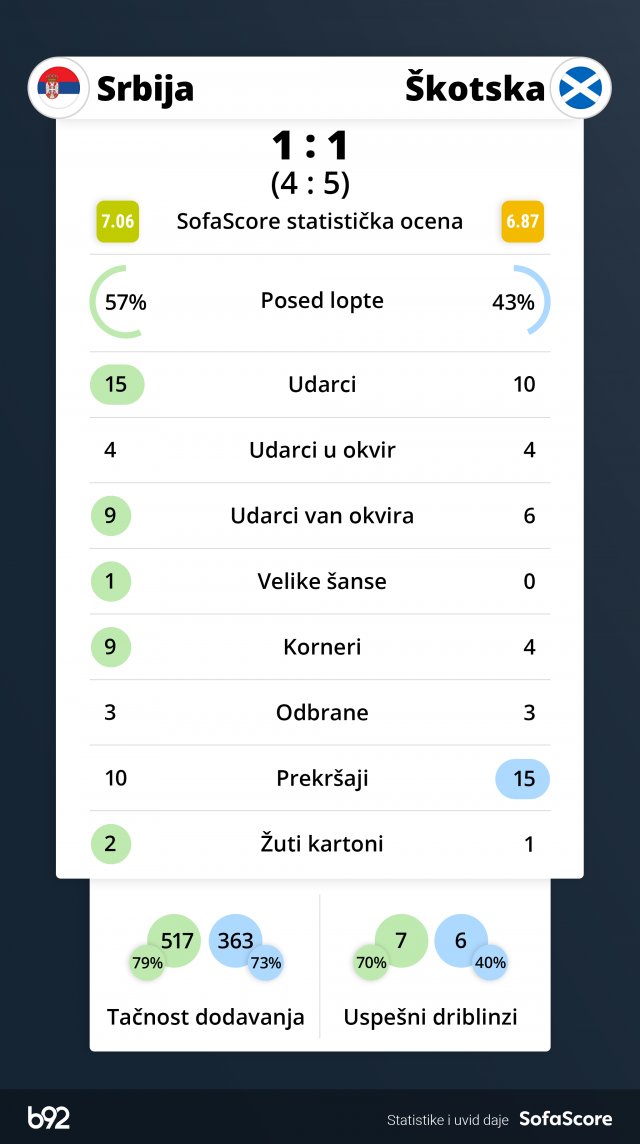Click Serbia's 2 yellow cards bubble
The height and width of the screenshot is (1144, 640).
tap(111, 844)
